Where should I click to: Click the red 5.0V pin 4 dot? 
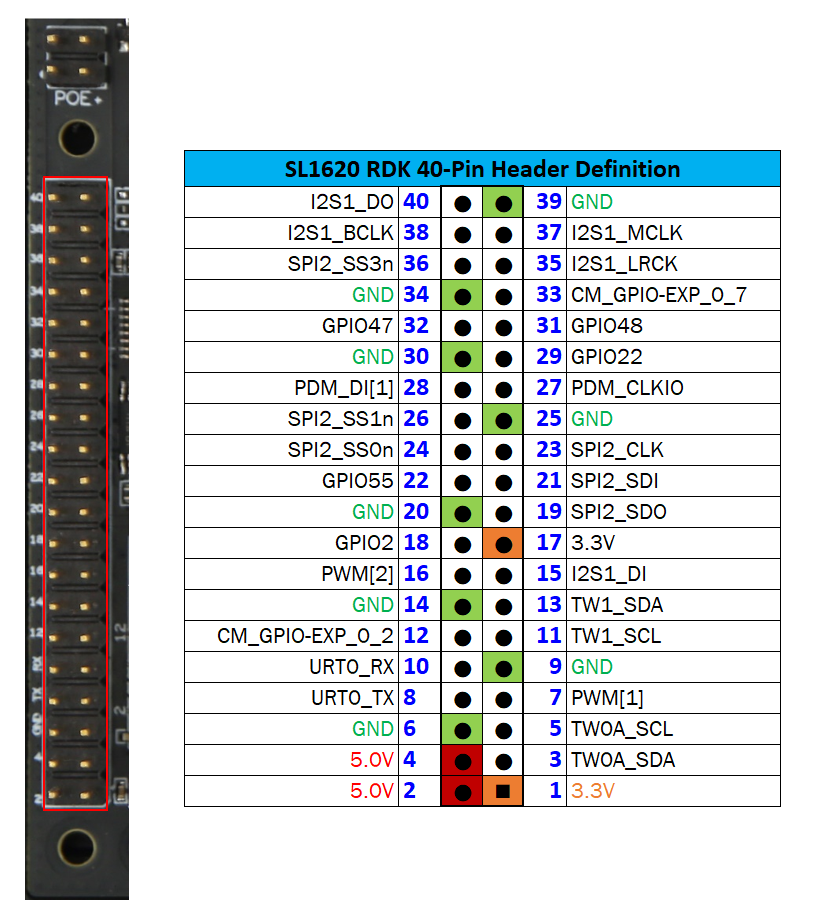(462, 760)
